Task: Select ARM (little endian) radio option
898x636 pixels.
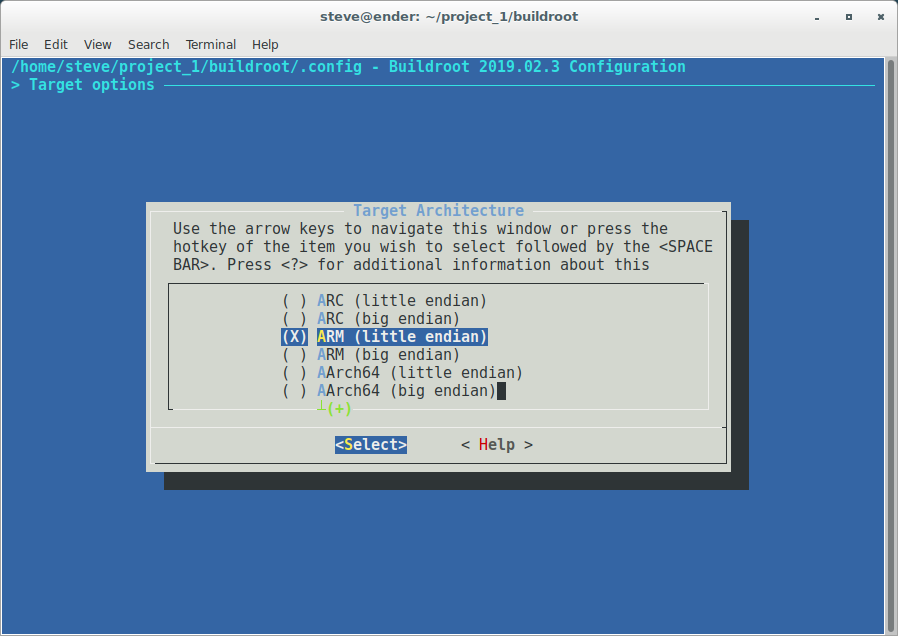Action: coord(384,336)
